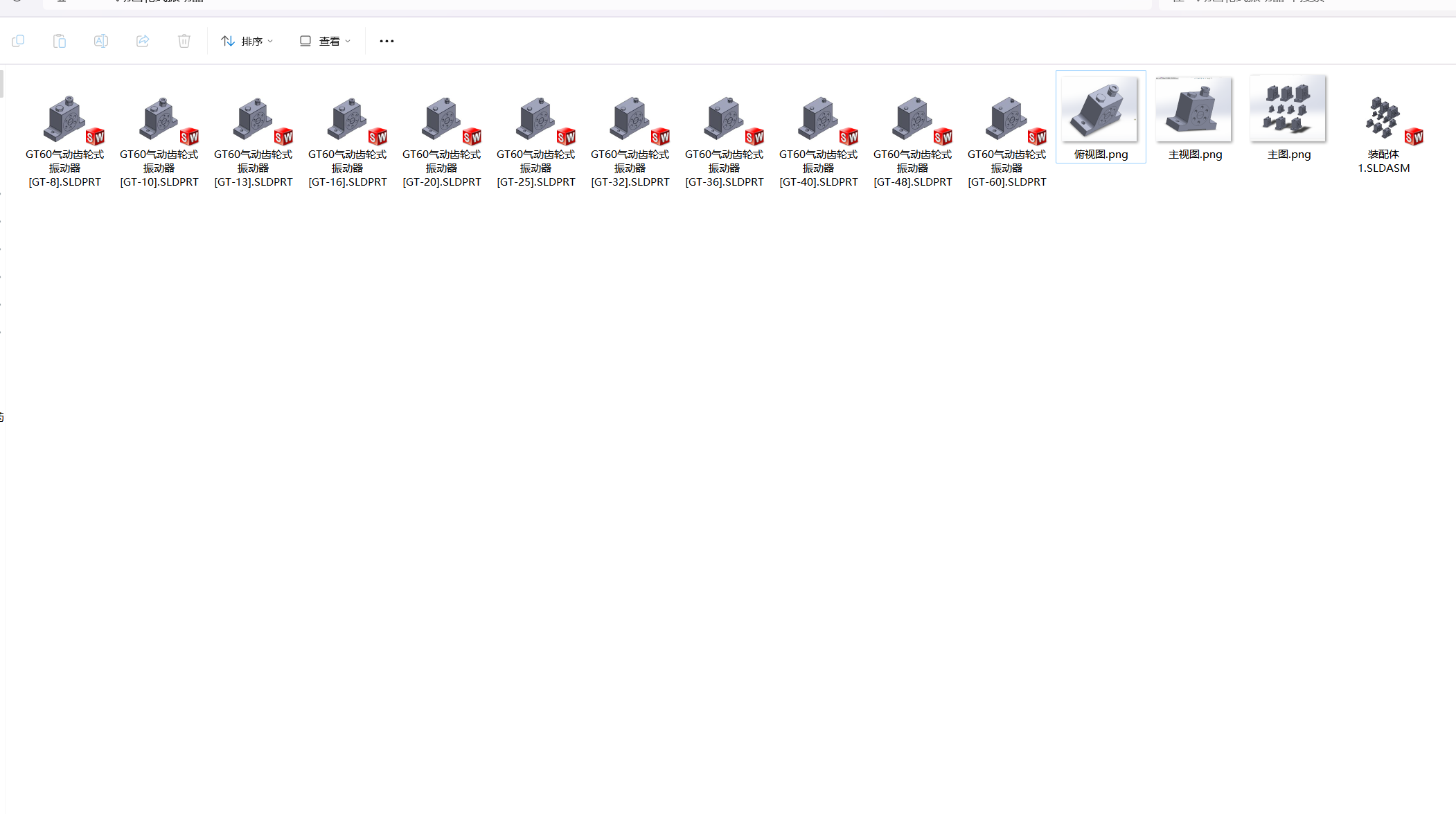Click the Share icon in toolbar
Image resolution: width=1456 pixels, height=814 pixels.
point(143,42)
